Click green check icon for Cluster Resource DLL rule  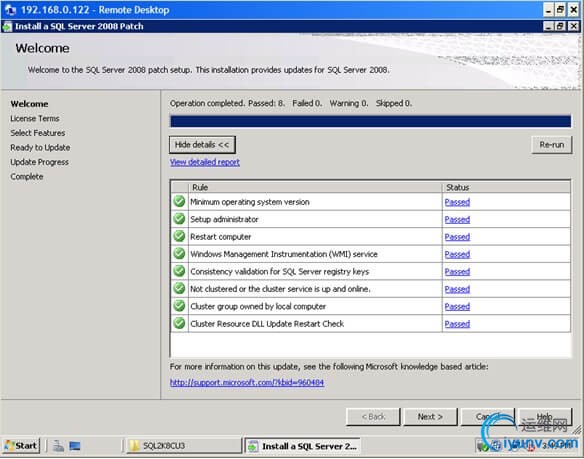pyautogui.click(x=179, y=323)
